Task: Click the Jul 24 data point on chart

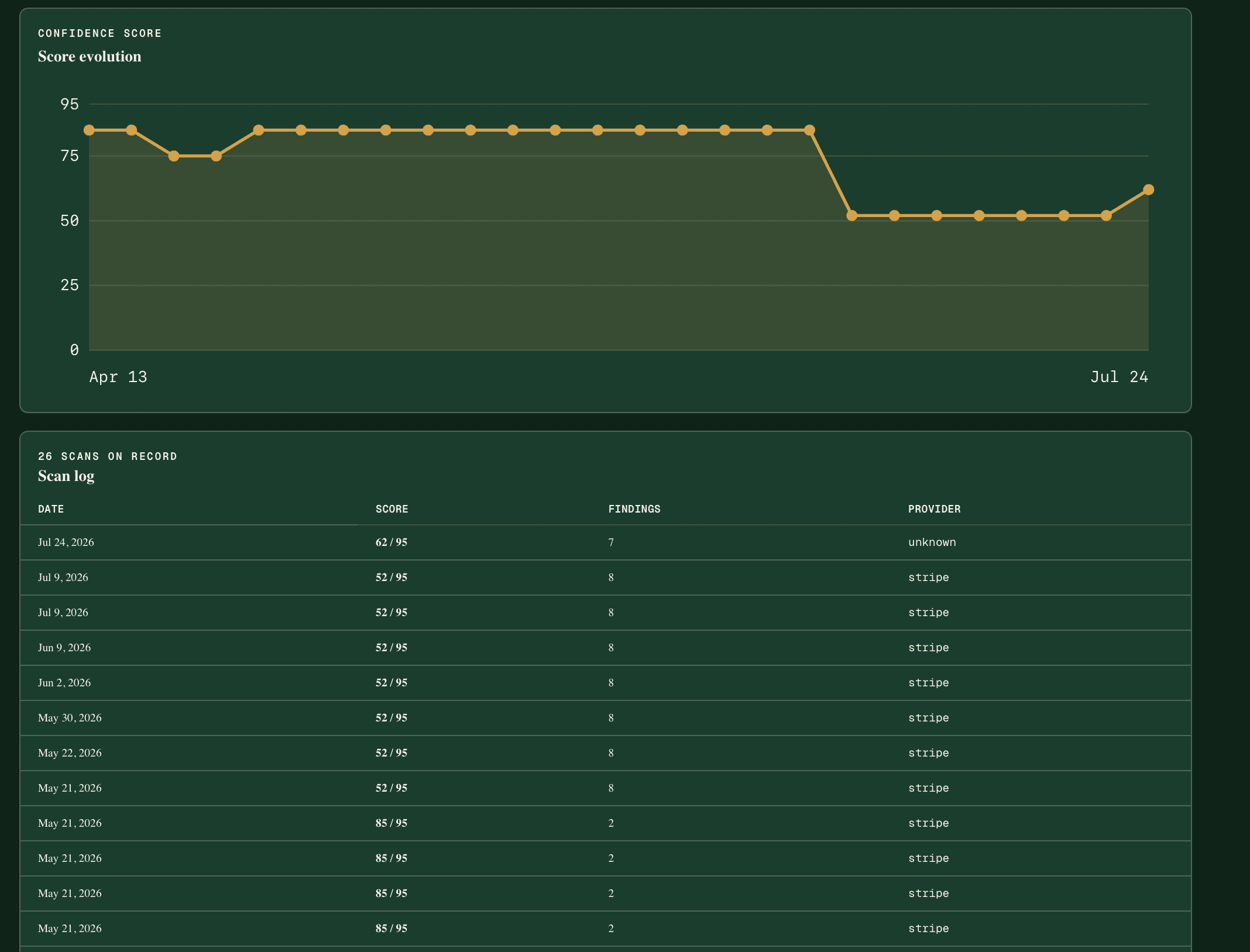Action: pyautogui.click(x=1148, y=190)
